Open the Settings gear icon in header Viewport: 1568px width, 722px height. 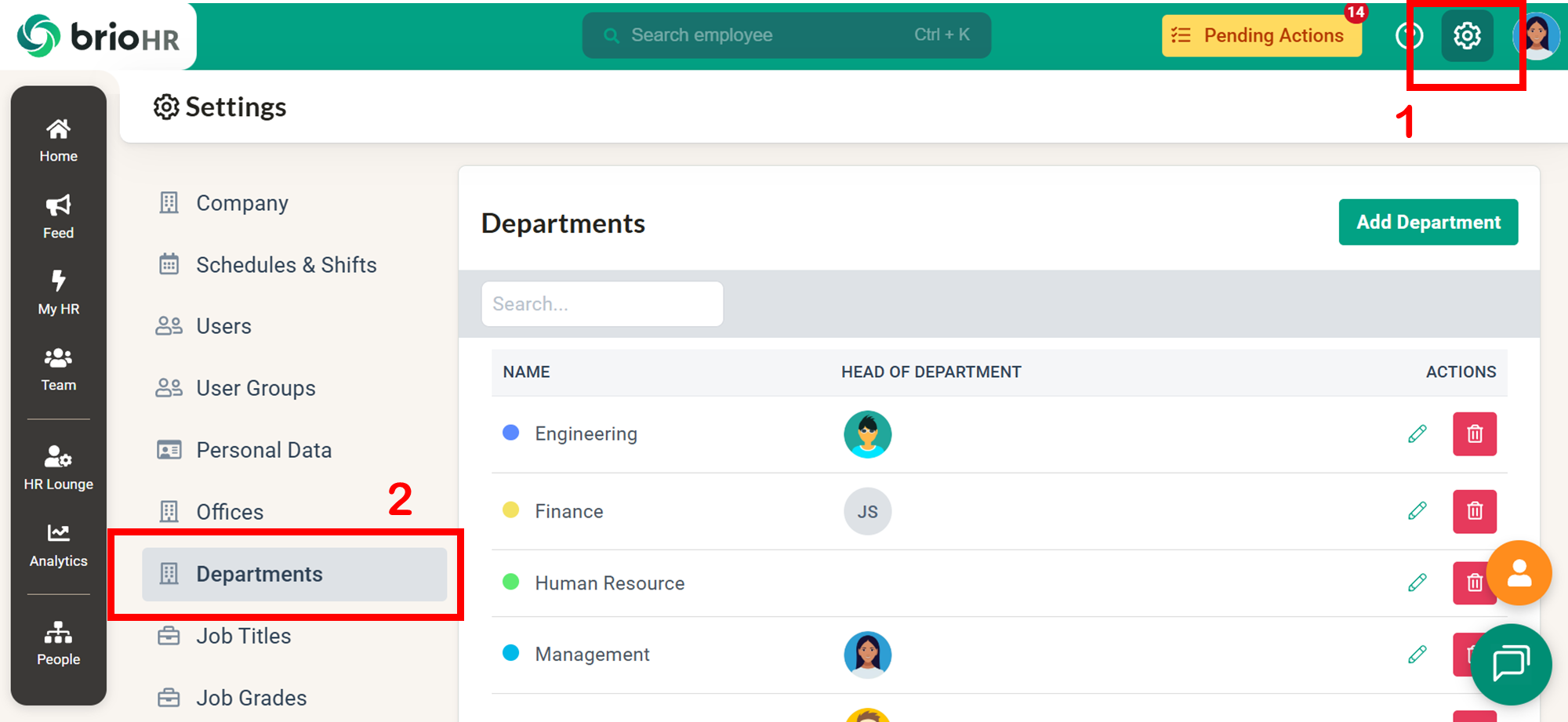(x=1467, y=36)
